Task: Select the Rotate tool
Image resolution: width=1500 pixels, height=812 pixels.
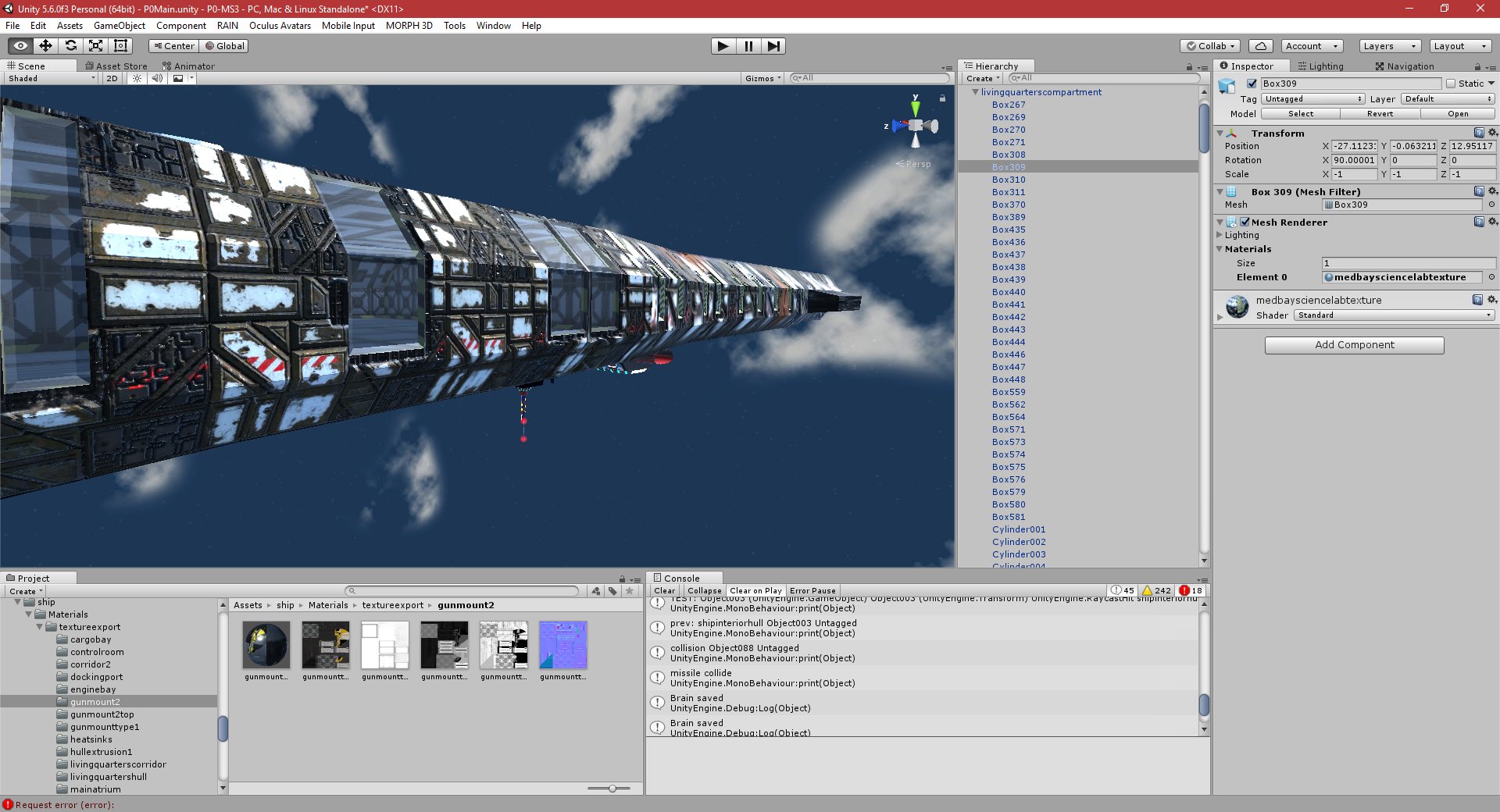Action: pyautogui.click(x=71, y=46)
